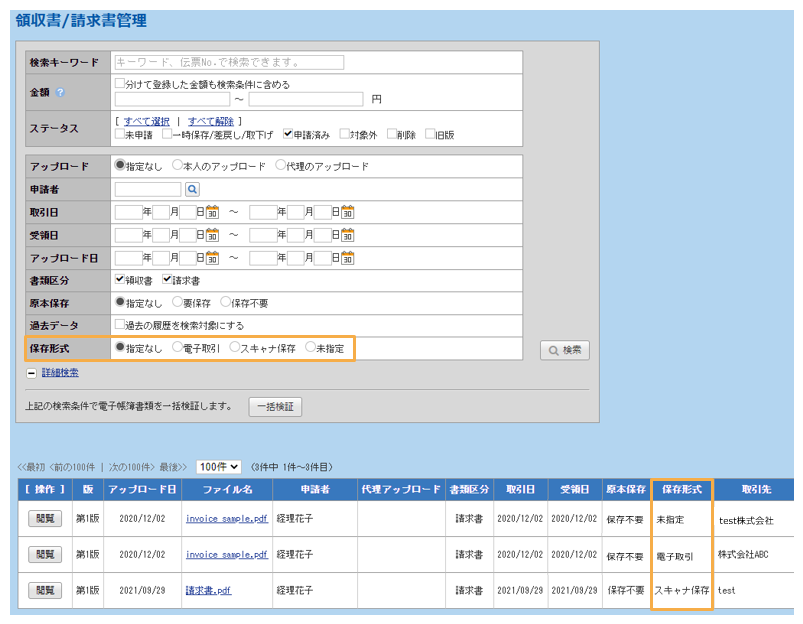Open the 受領日 end date calendar icon
803x624 pixels.
pyautogui.click(x=347, y=235)
